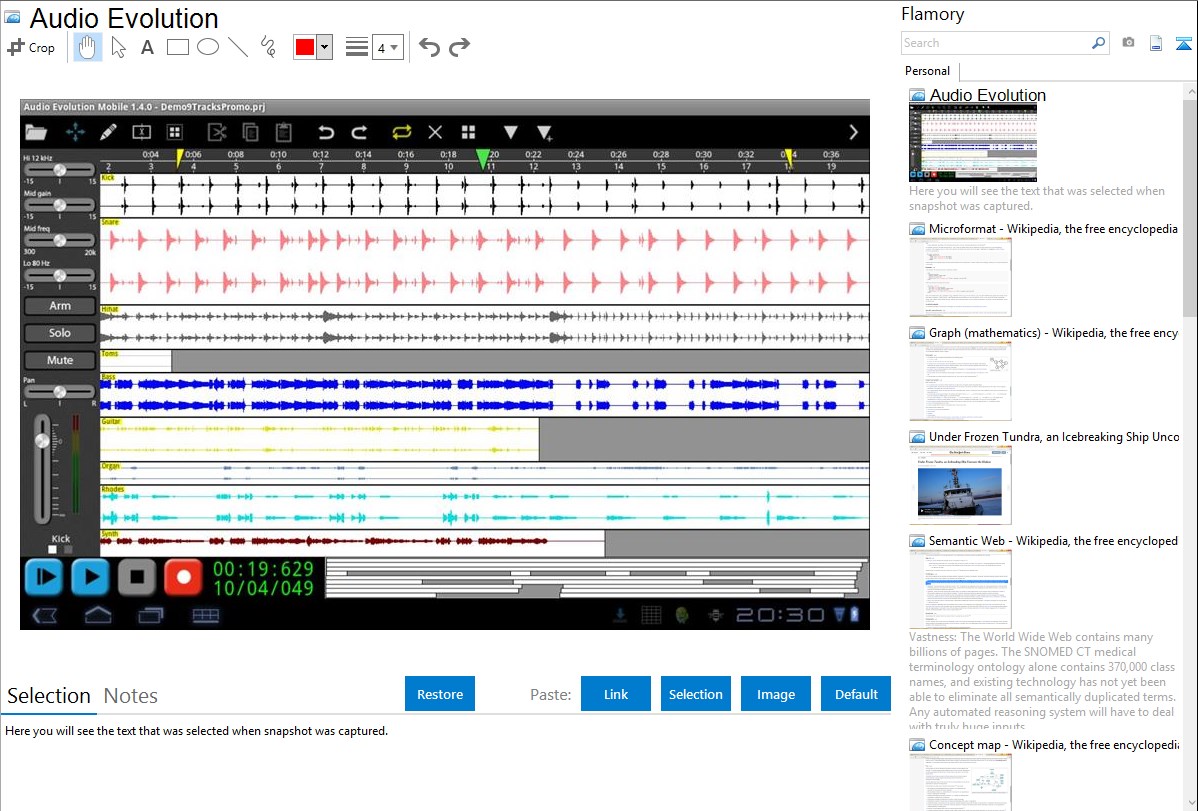Click the camera snapshot icon

[x=1128, y=43]
